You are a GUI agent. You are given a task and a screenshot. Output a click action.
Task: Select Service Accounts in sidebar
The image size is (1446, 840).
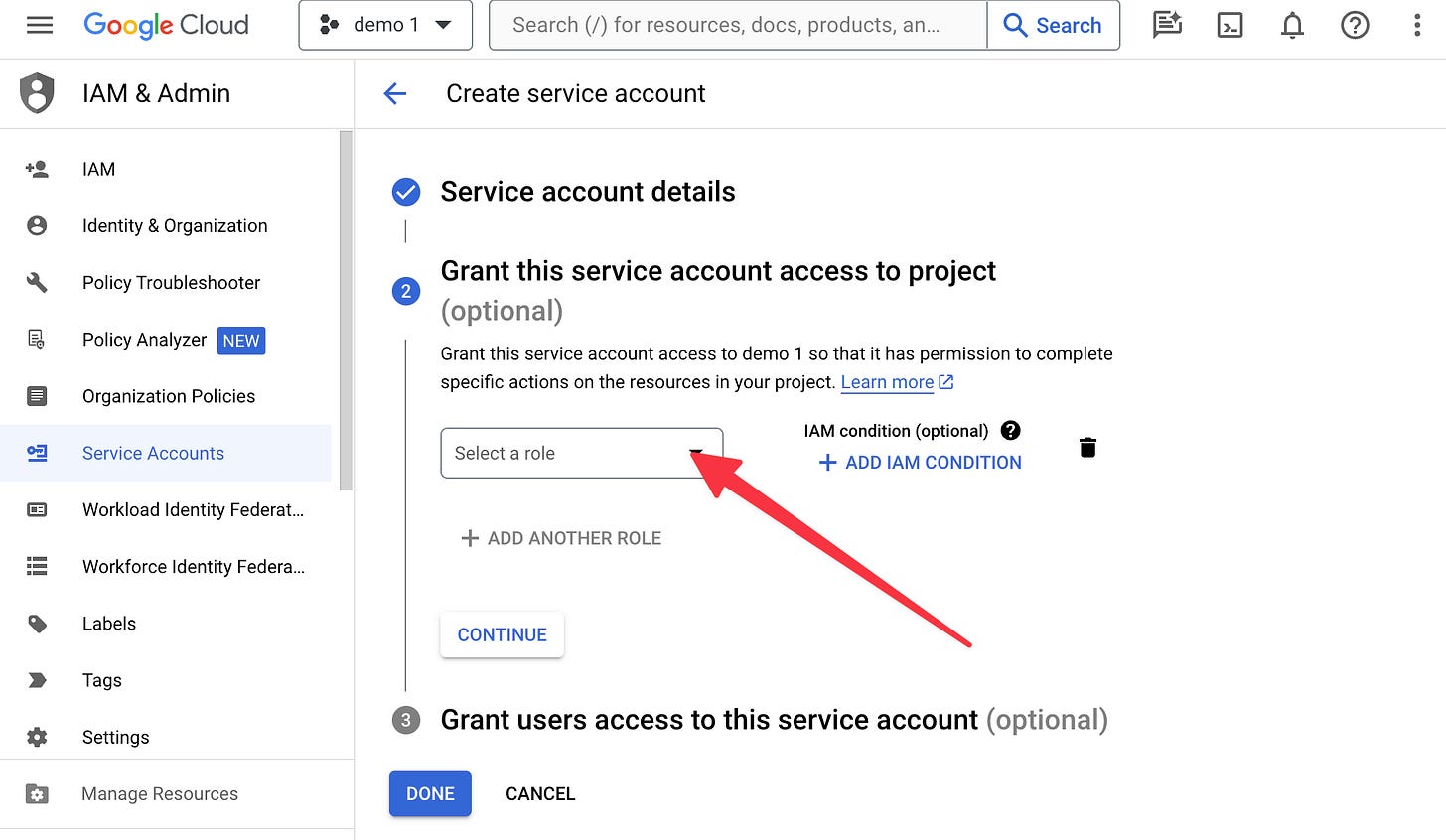click(x=166, y=453)
